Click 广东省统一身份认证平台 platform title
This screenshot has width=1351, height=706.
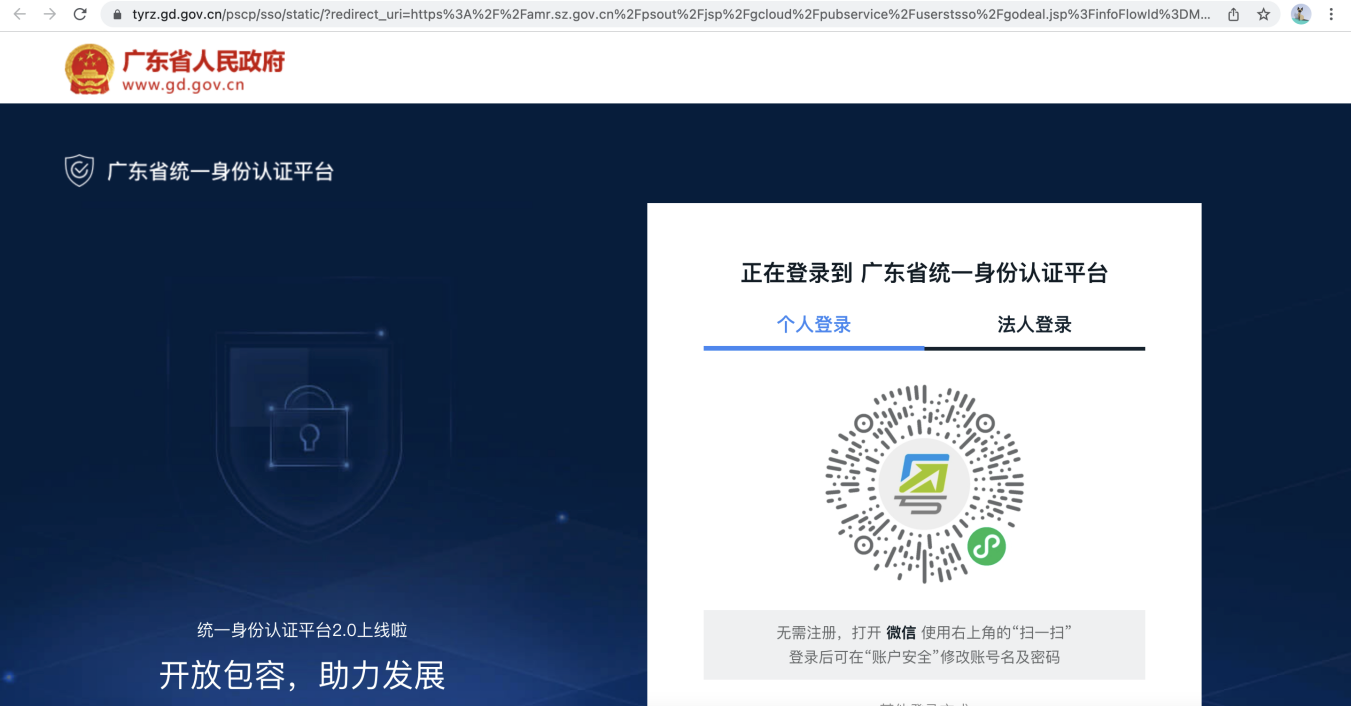tap(220, 171)
